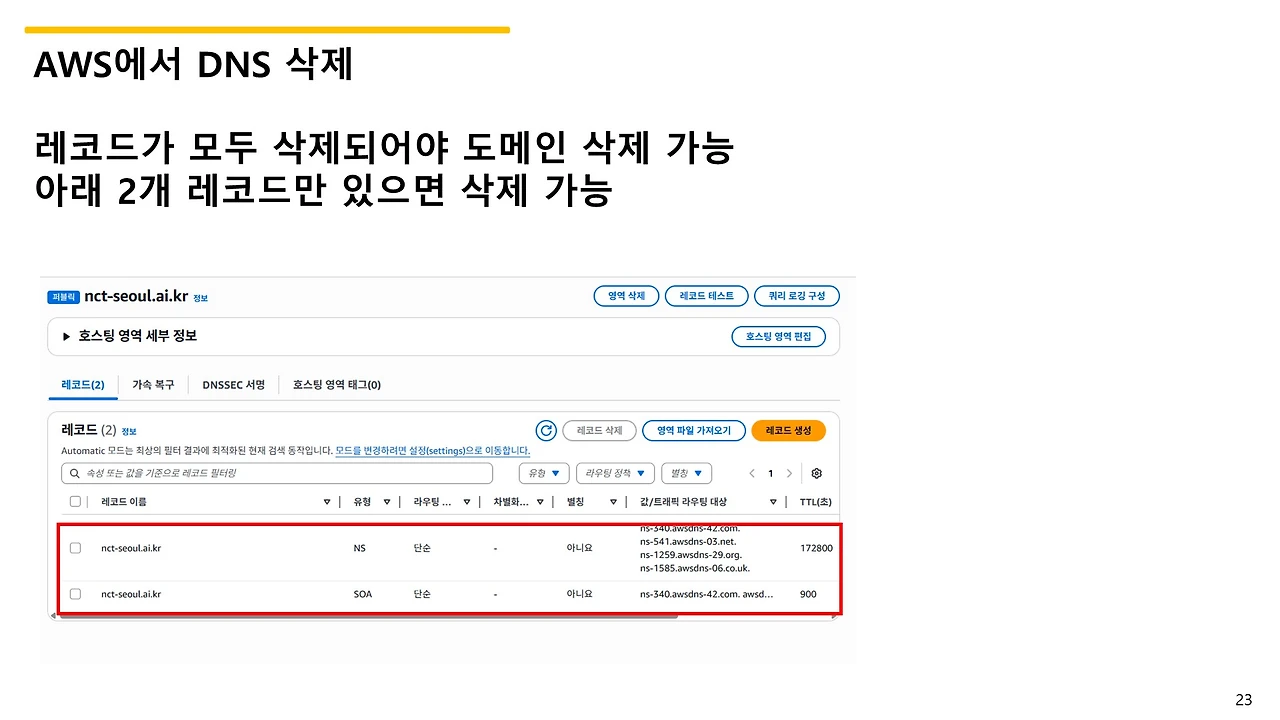This screenshot has width=1280, height=720.
Task: Click the previous page arrow in pagination
Action: 752,472
